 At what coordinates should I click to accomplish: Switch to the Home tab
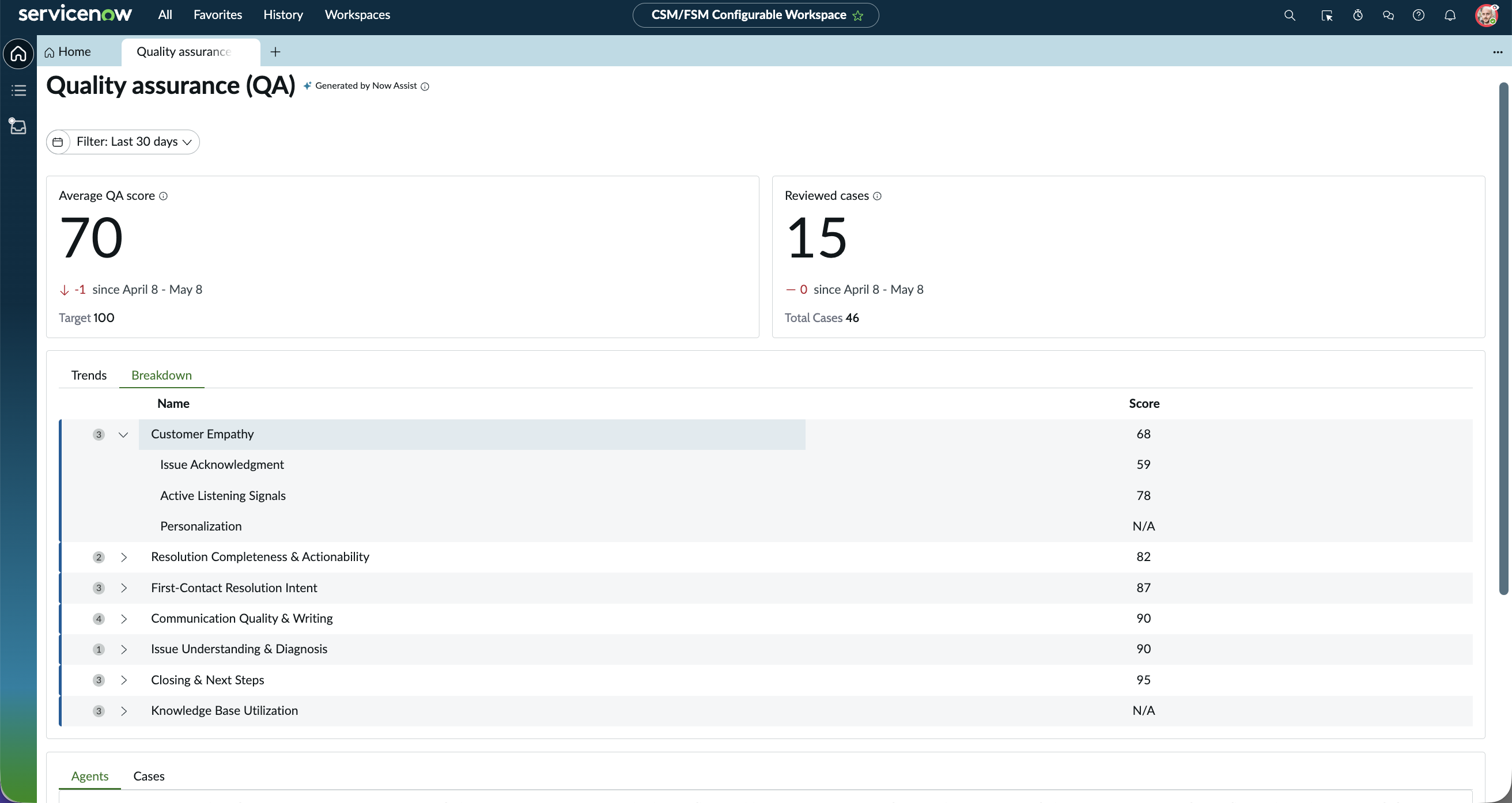pos(67,52)
